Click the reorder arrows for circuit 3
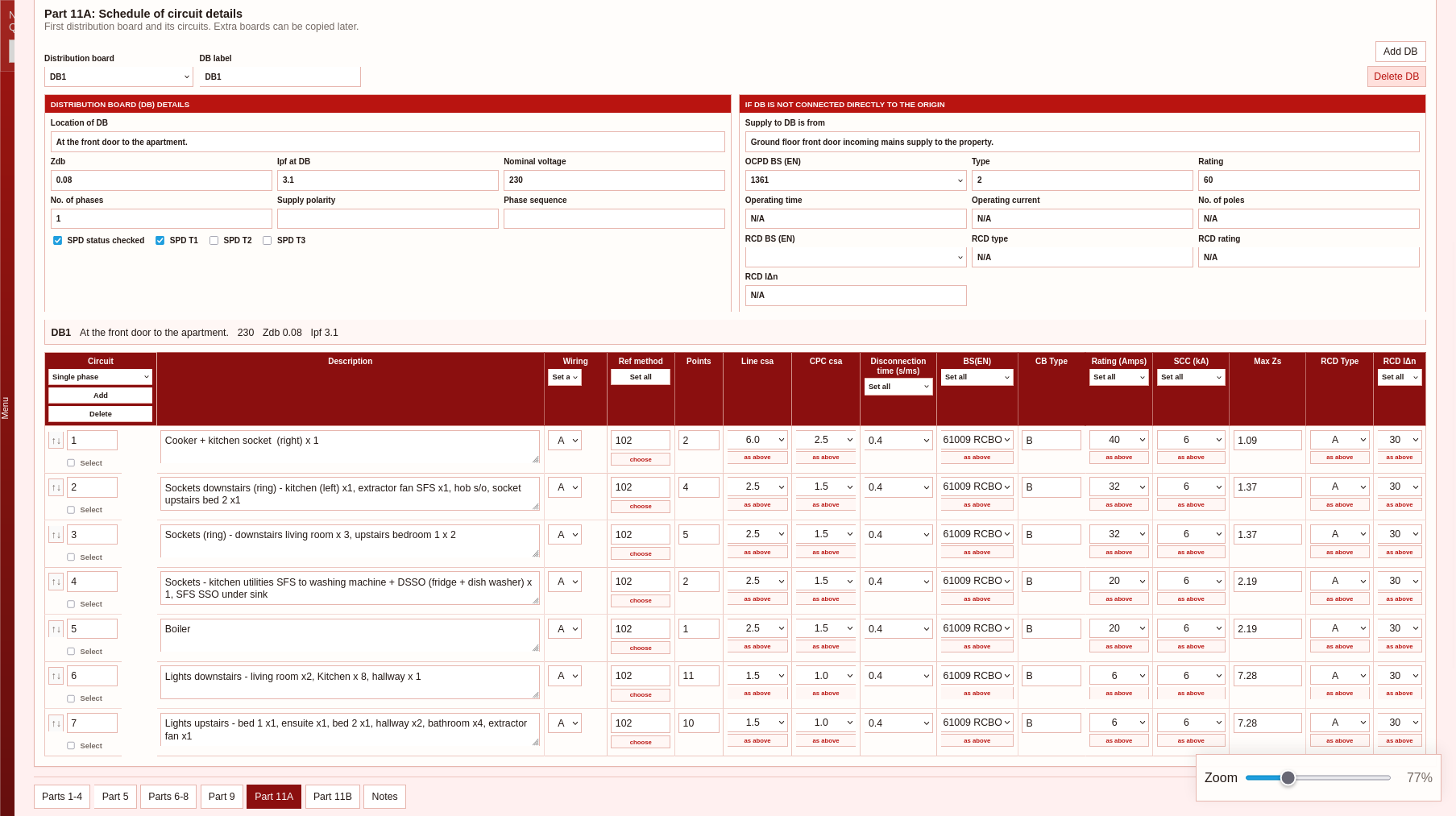This screenshot has width=1456, height=816. click(x=56, y=535)
